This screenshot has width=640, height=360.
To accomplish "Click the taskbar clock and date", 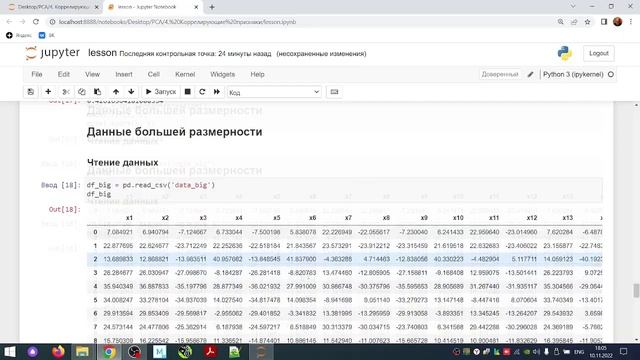I will (x=601, y=352).
